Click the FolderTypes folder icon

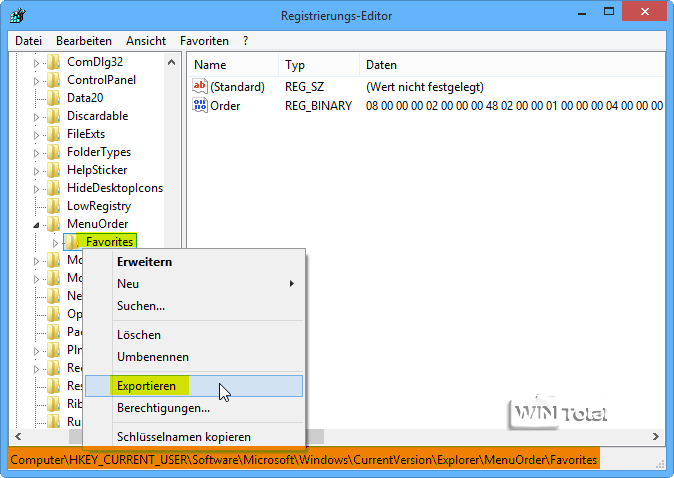click(54, 152)
